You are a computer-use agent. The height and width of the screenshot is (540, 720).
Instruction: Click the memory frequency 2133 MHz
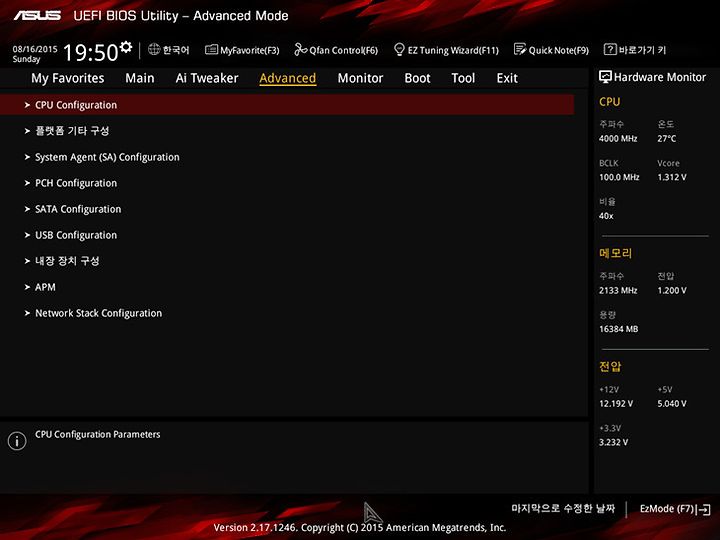[x=618, y=291]
